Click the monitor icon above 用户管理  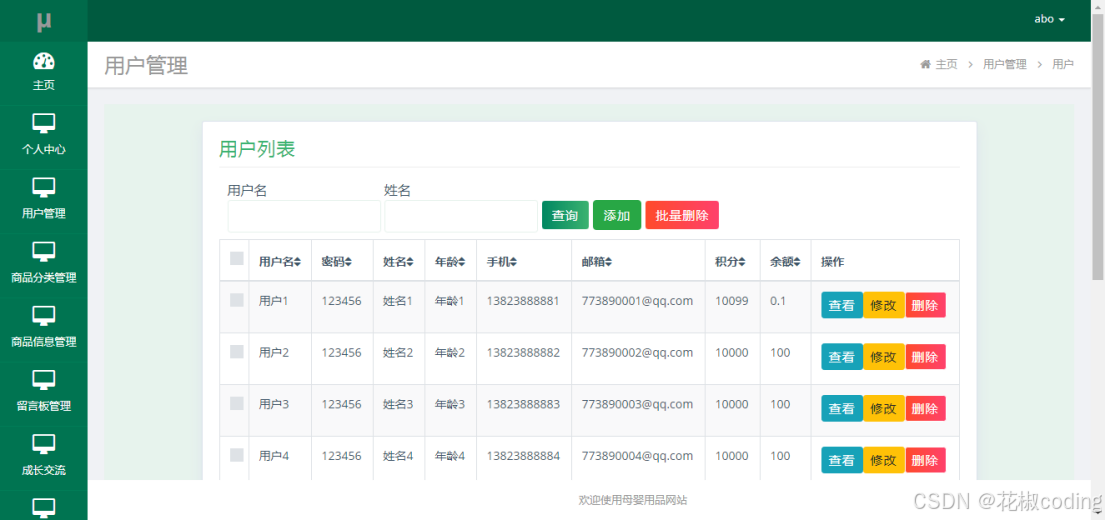click(x=44, y=188)
